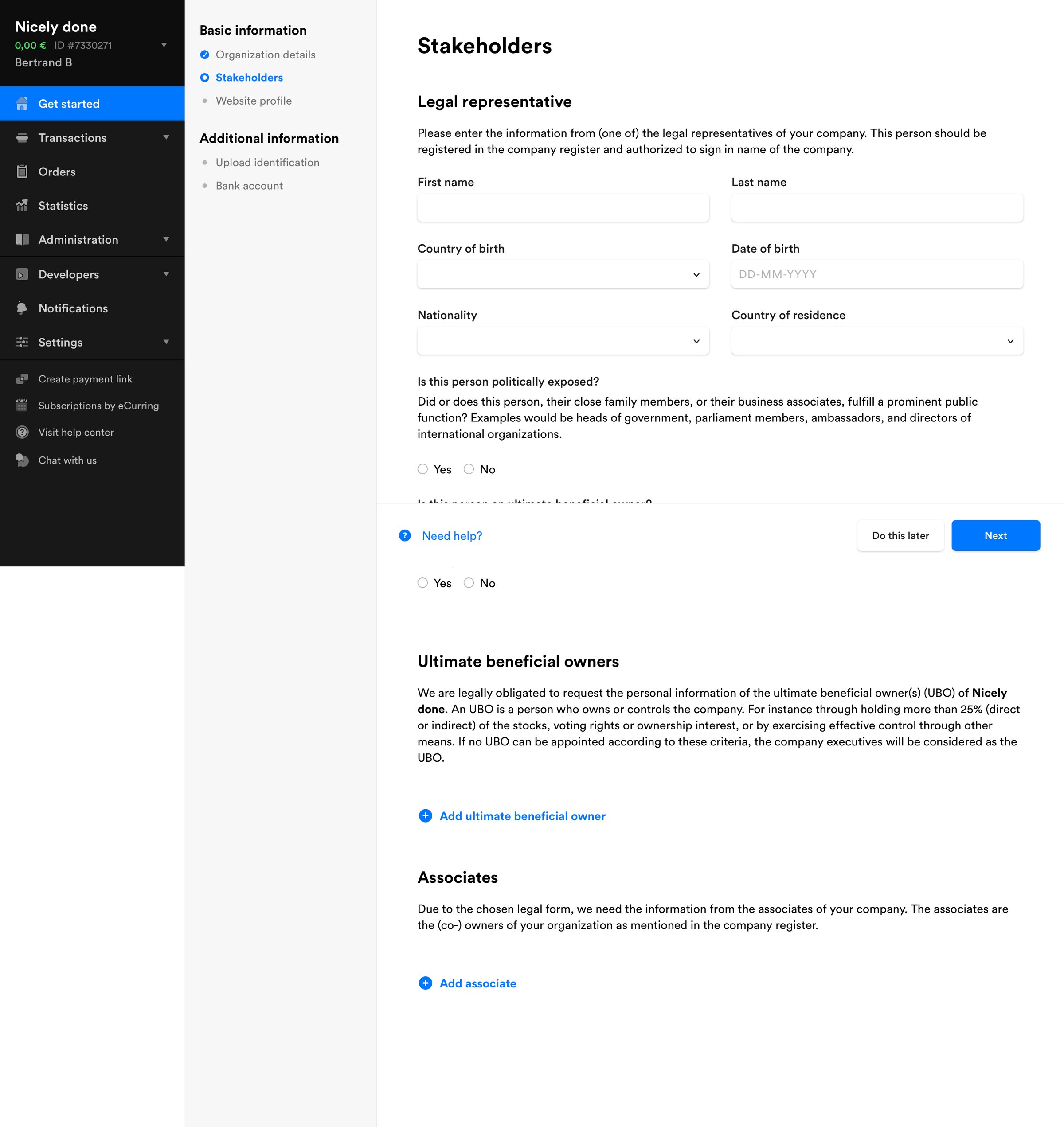Screen dimensions: 1064x1127
Task: Expand the Administration menu arrow
Action: (x=166, y=240)
